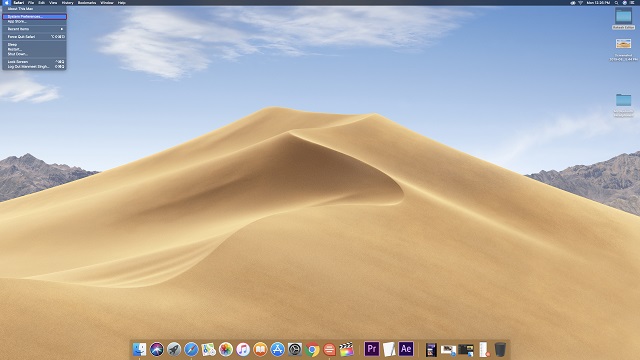Launch Adobe Premiere Pro from Dock

[x=371, y=349]
